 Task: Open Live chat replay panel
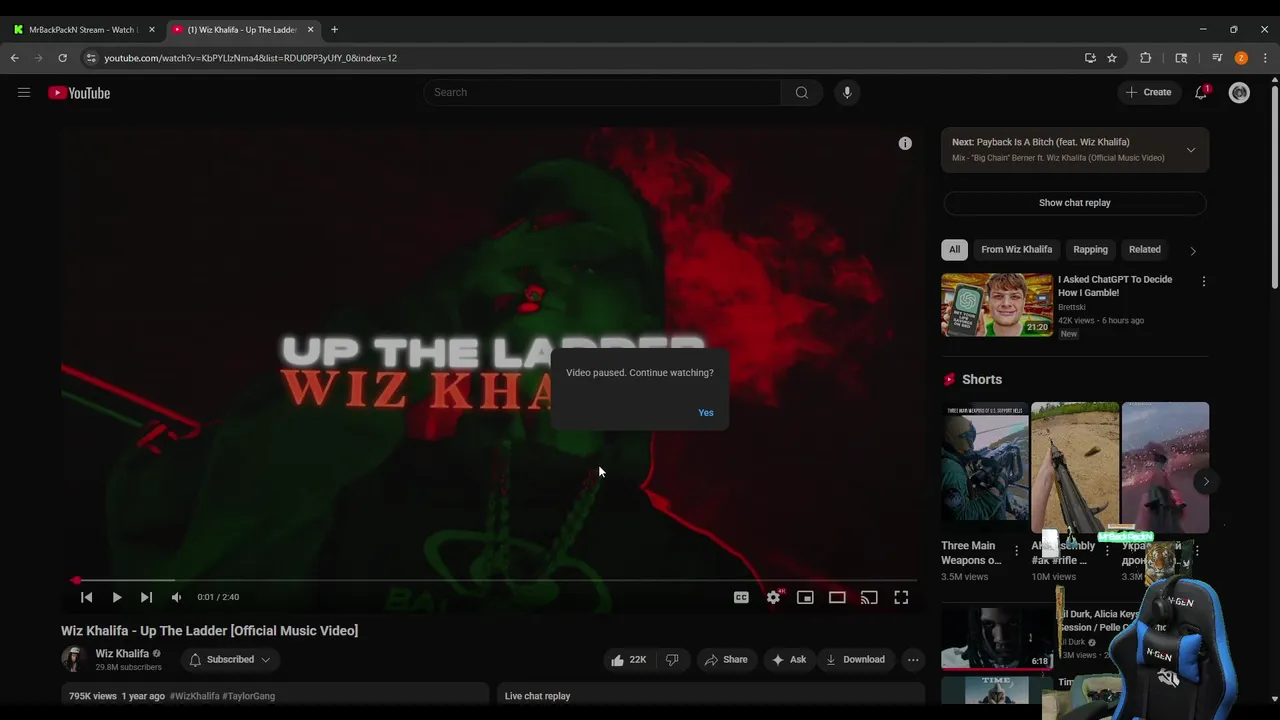point(711,694)
